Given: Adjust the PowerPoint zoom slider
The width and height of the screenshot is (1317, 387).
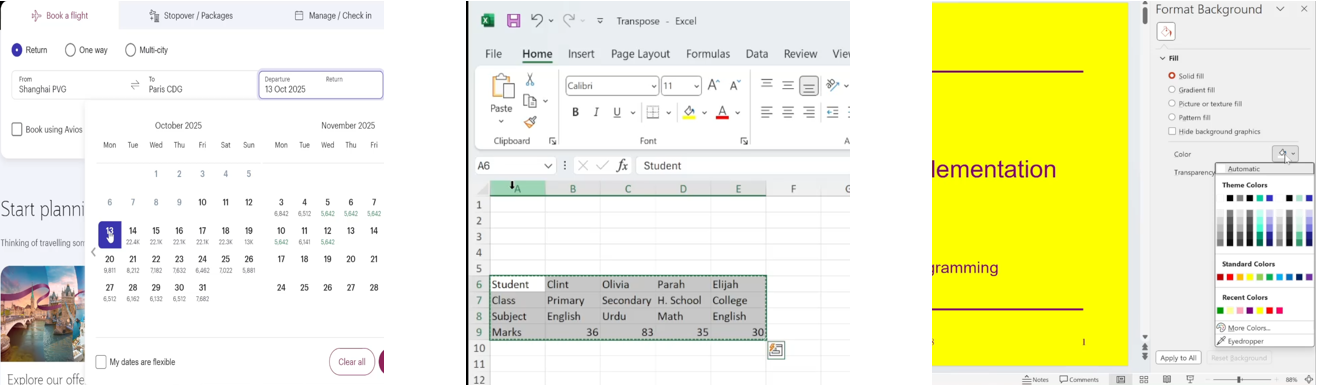Looking at the screenshot, I should pos(1240,380).
